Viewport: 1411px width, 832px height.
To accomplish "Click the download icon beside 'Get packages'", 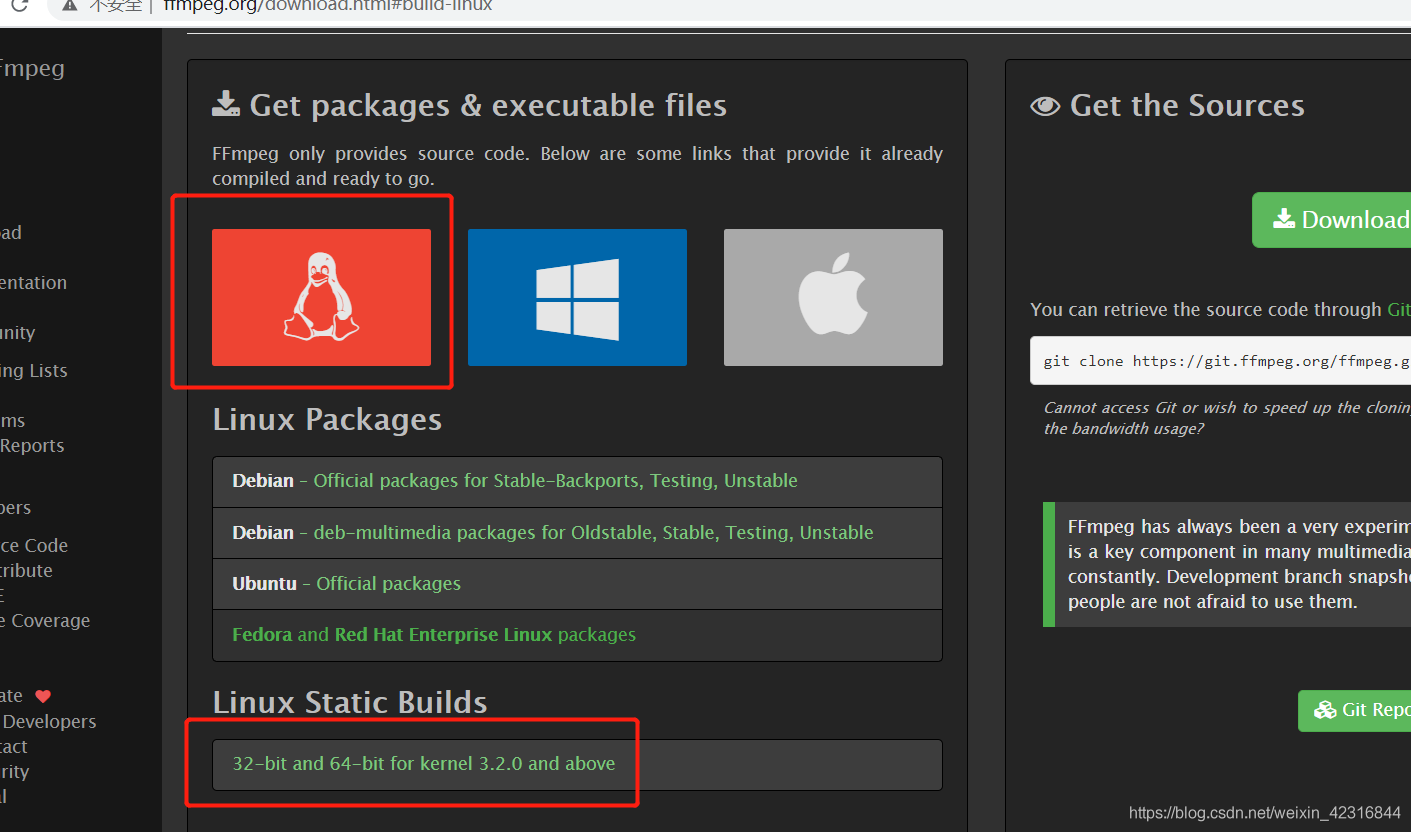I will [226, 104].
